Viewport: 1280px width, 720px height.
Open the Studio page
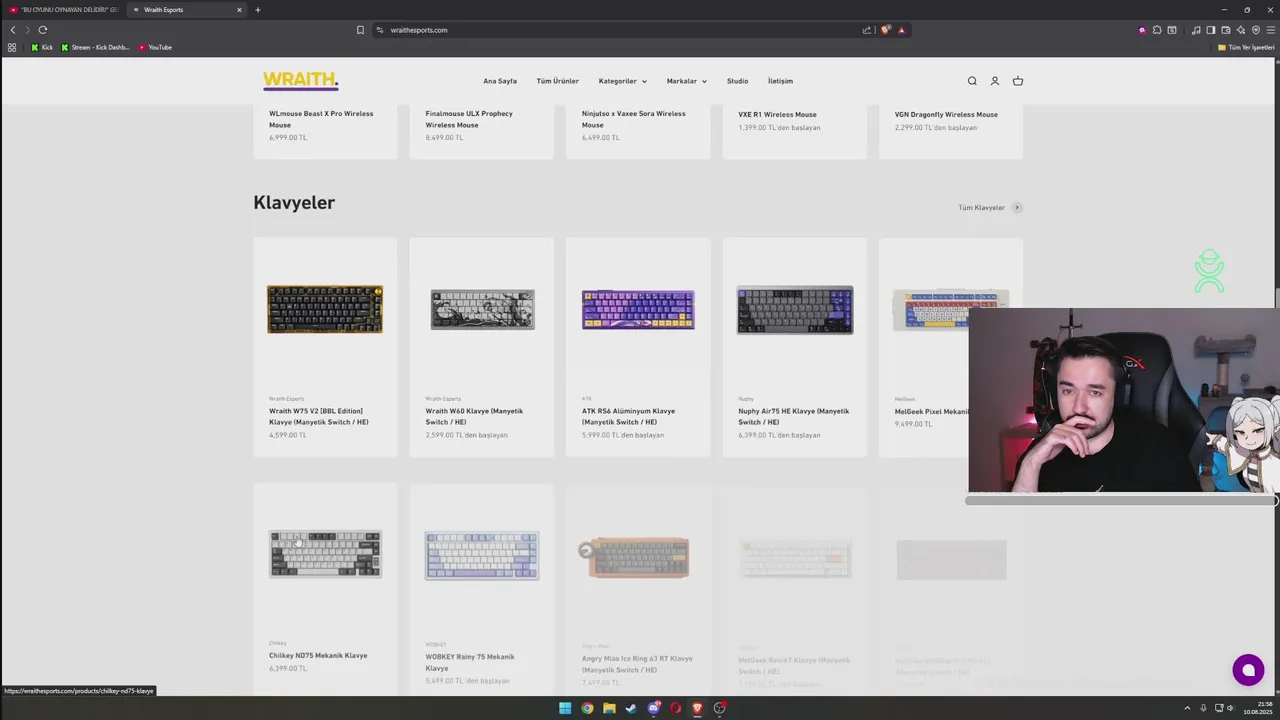[x=737, y=81]
